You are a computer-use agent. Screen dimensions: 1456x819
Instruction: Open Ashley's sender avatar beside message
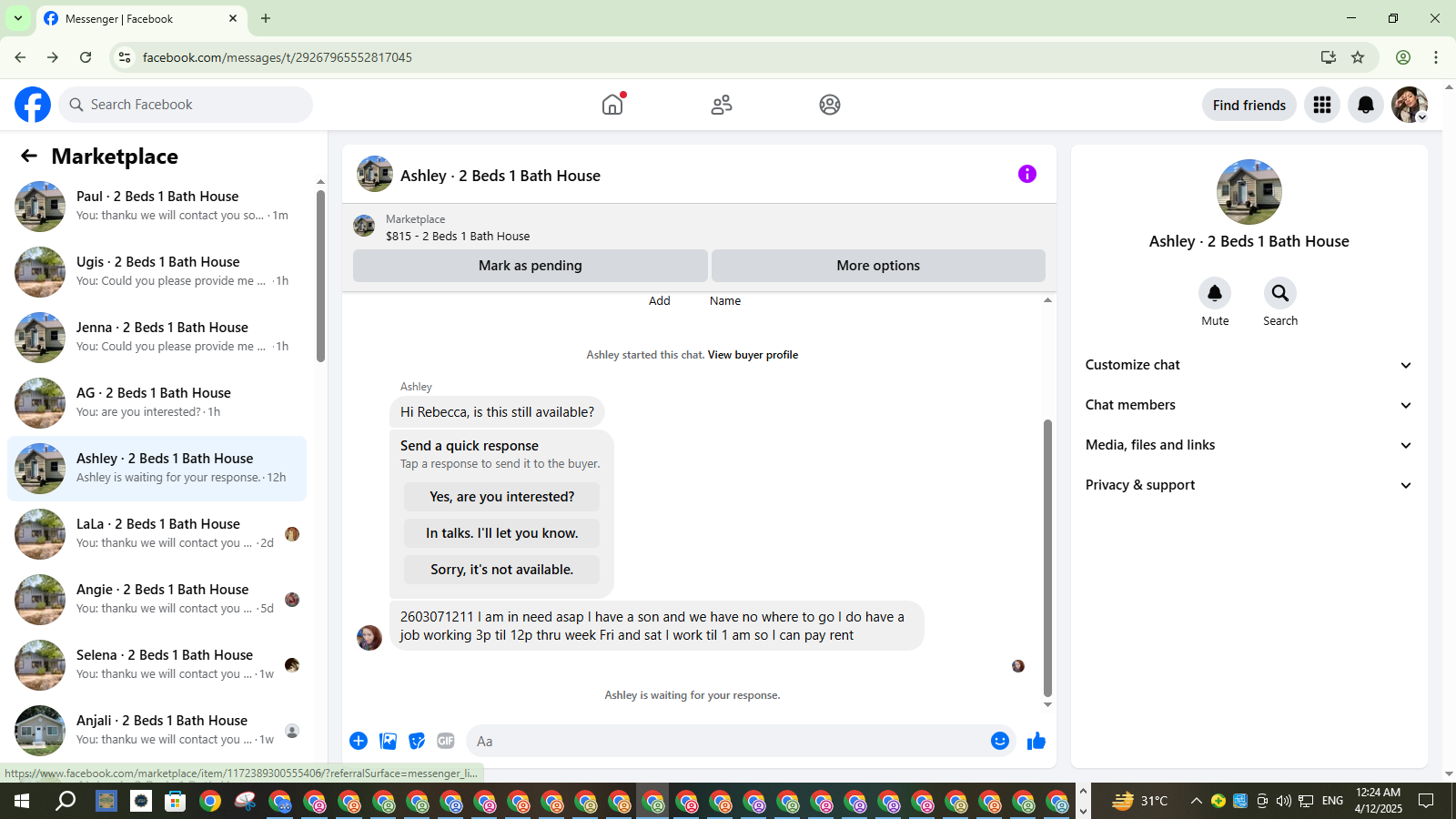(369, 637)
